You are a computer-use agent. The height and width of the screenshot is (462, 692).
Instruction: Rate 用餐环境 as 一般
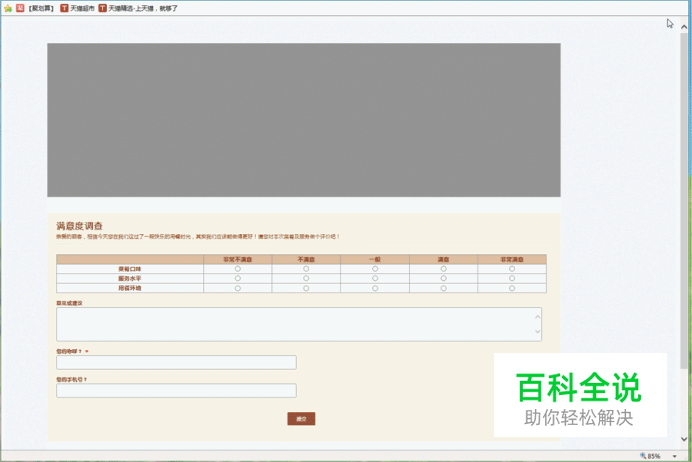[x=375, y=288]
